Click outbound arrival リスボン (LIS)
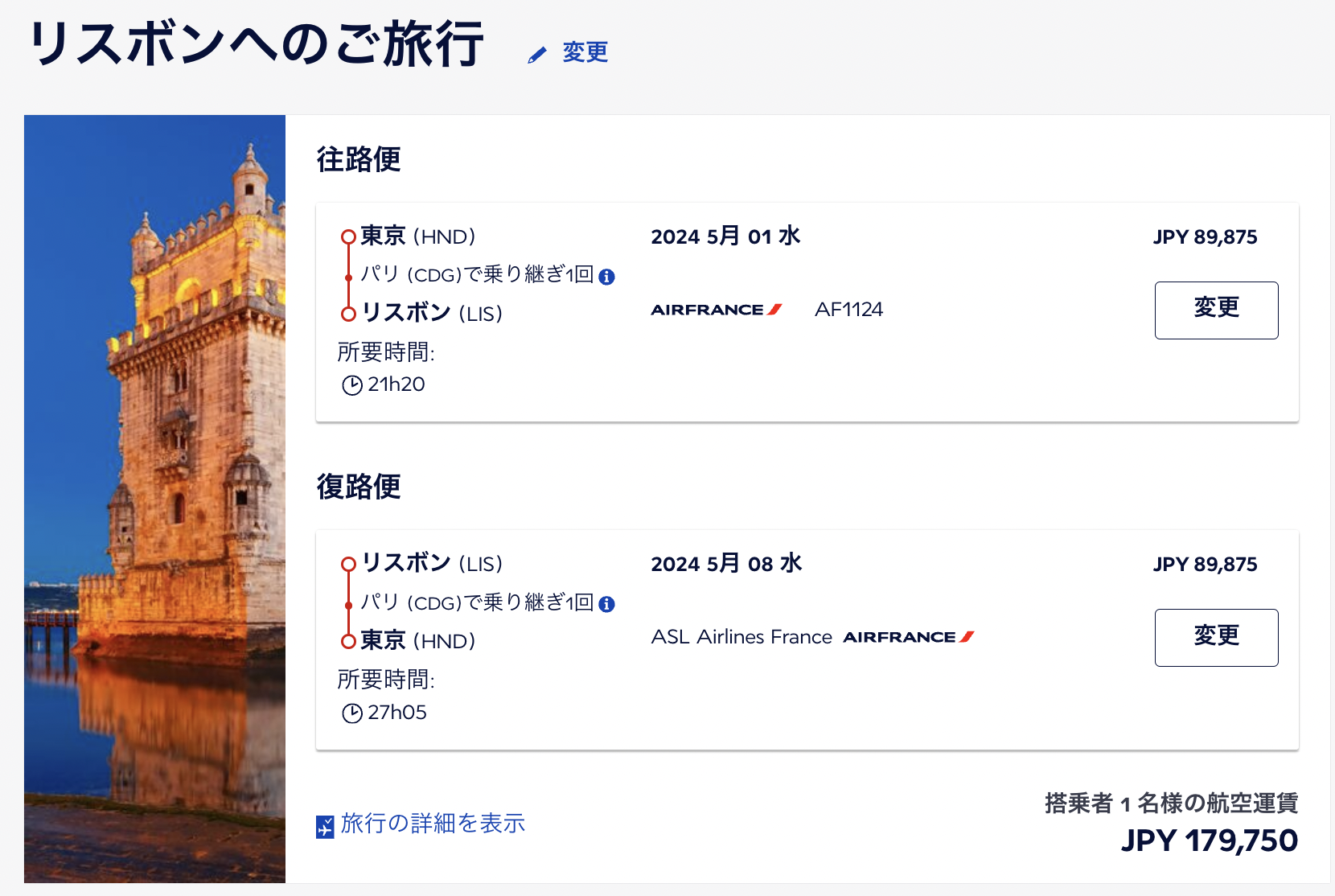The height and width of the screenshot is (896, 1335). pyautogui.click(x=432, y=313)
